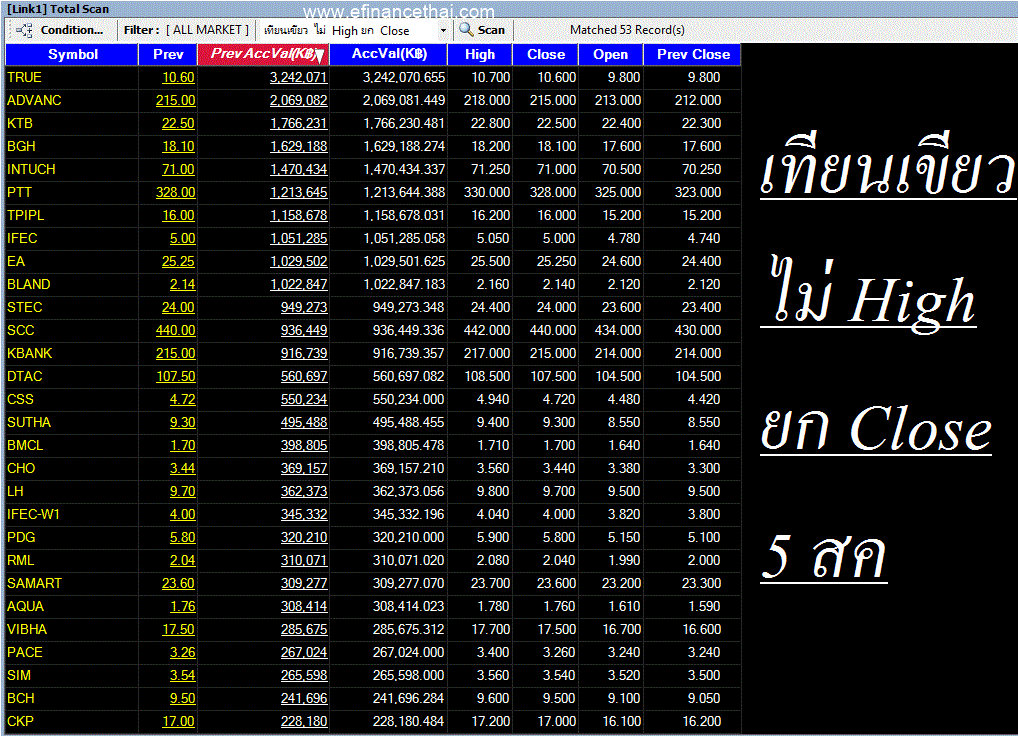
Task: Click INTUCH's High value 71.250
Action: pos(490,169)
